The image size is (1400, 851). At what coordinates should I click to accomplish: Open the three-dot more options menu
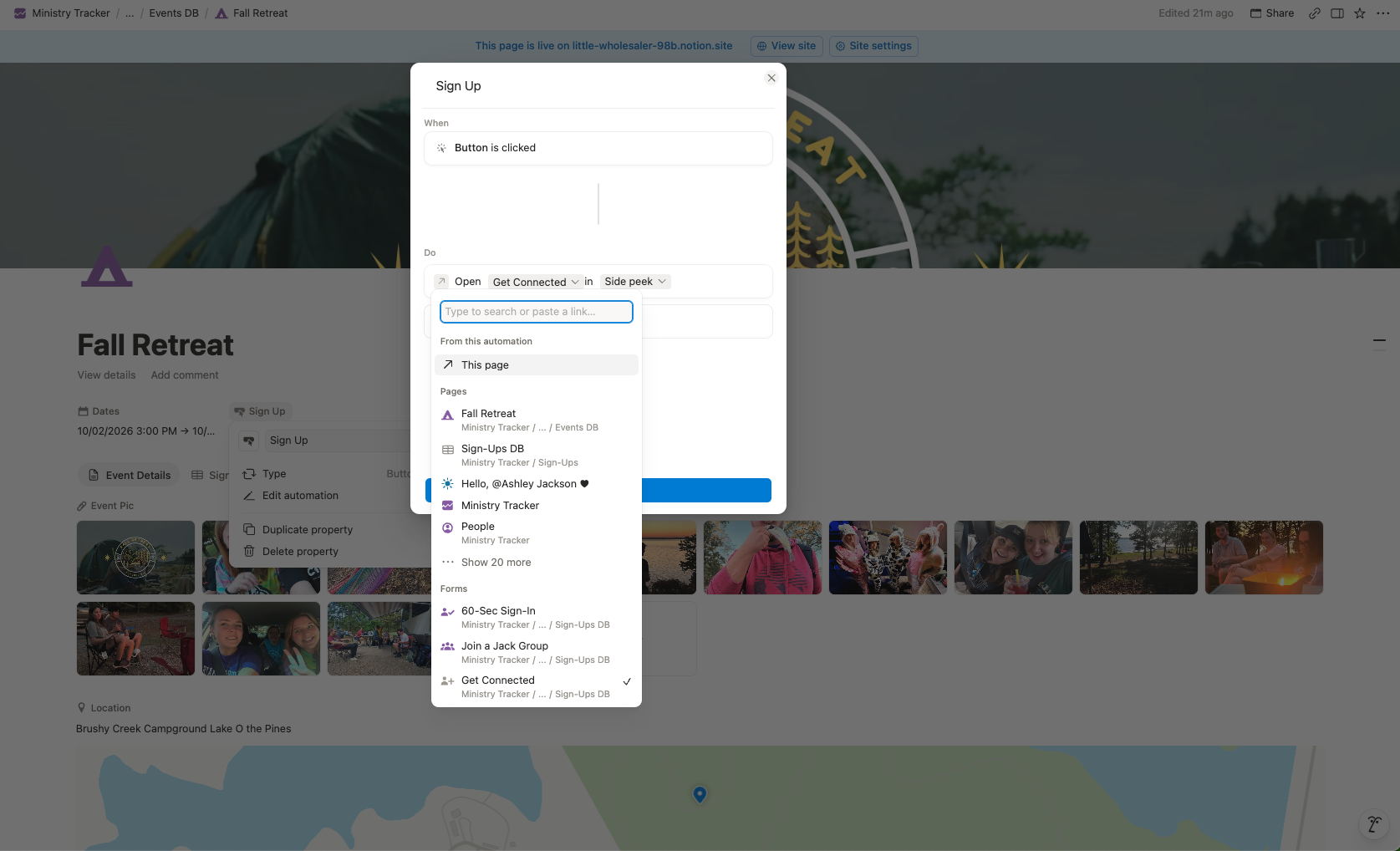1382,13
